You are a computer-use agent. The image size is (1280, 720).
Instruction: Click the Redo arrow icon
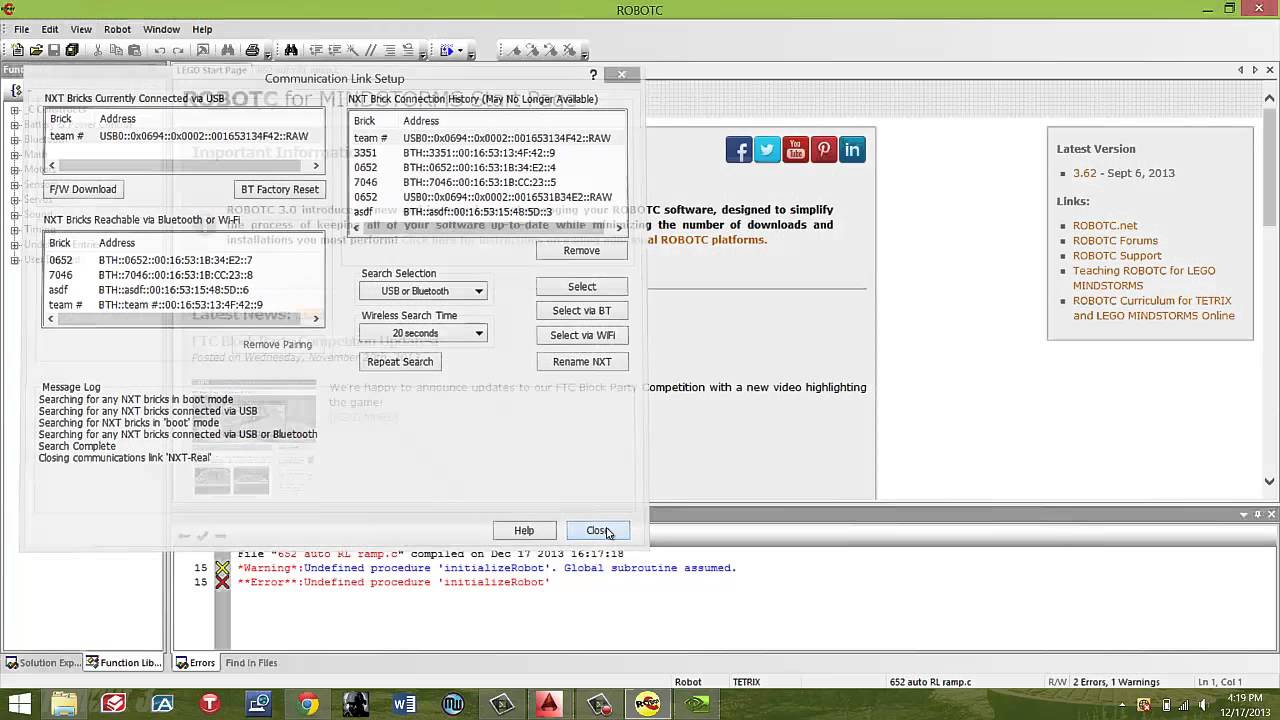(x=178, y=50)
